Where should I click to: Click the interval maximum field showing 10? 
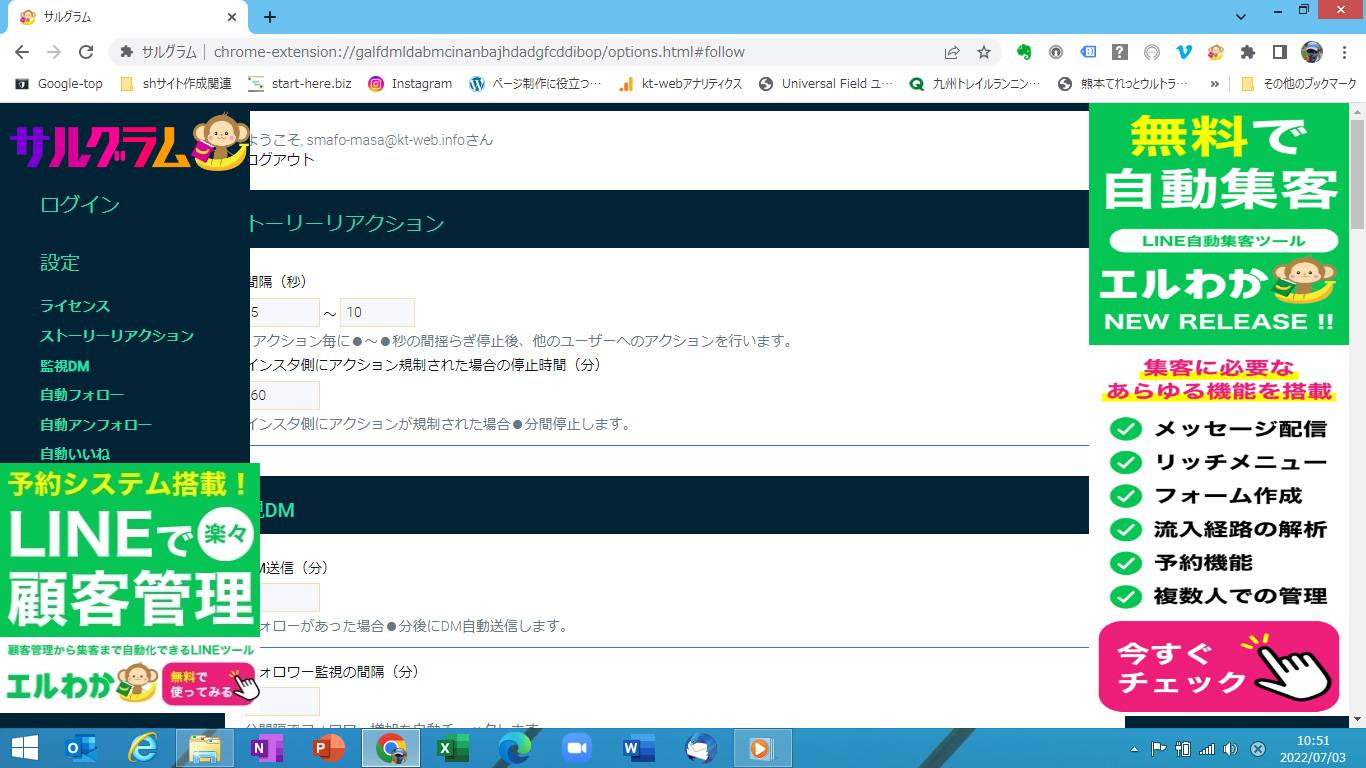click(377, 313)
